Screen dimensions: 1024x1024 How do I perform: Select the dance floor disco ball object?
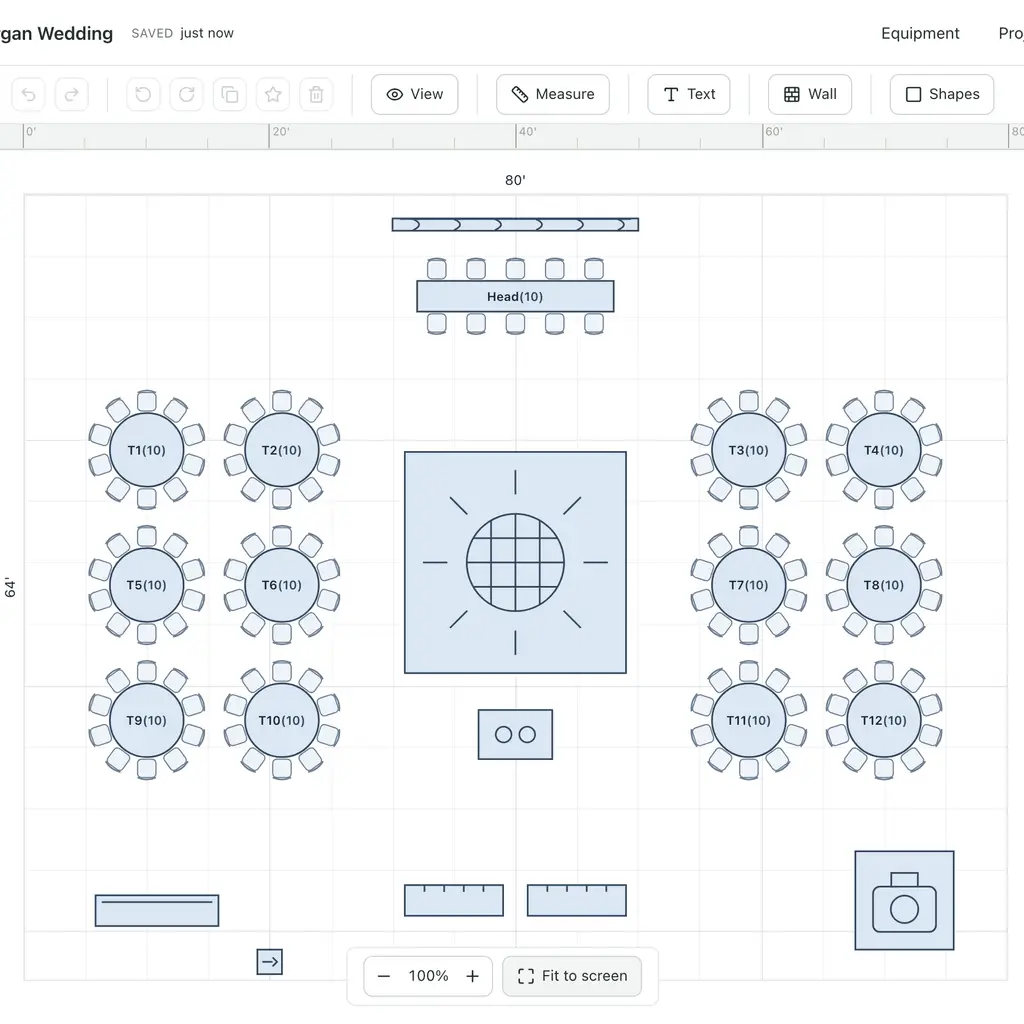[515, 562]
